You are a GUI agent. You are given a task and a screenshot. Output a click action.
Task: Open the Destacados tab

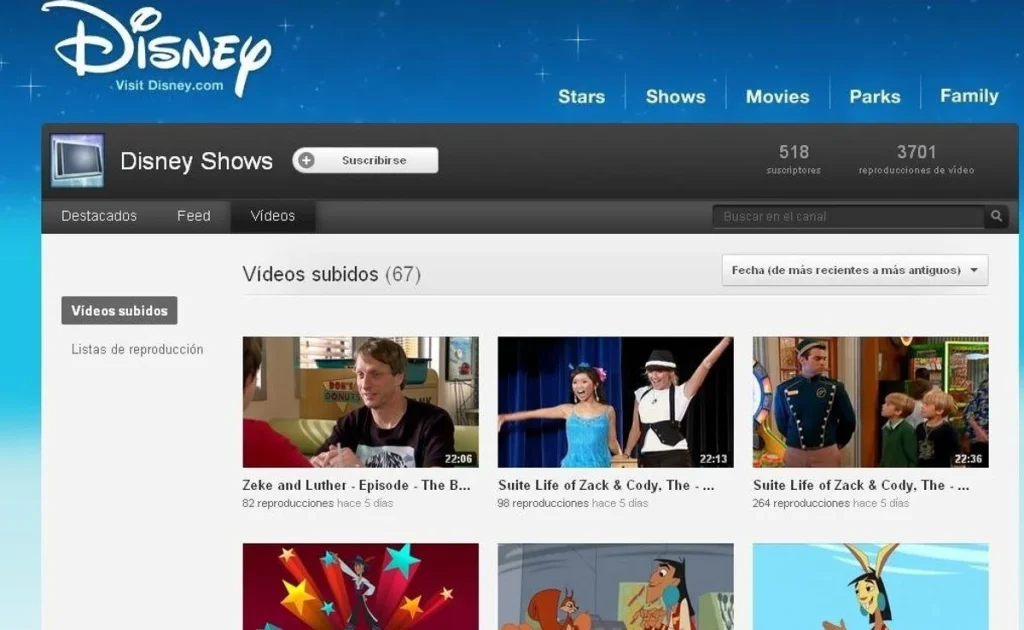(99, 216)
